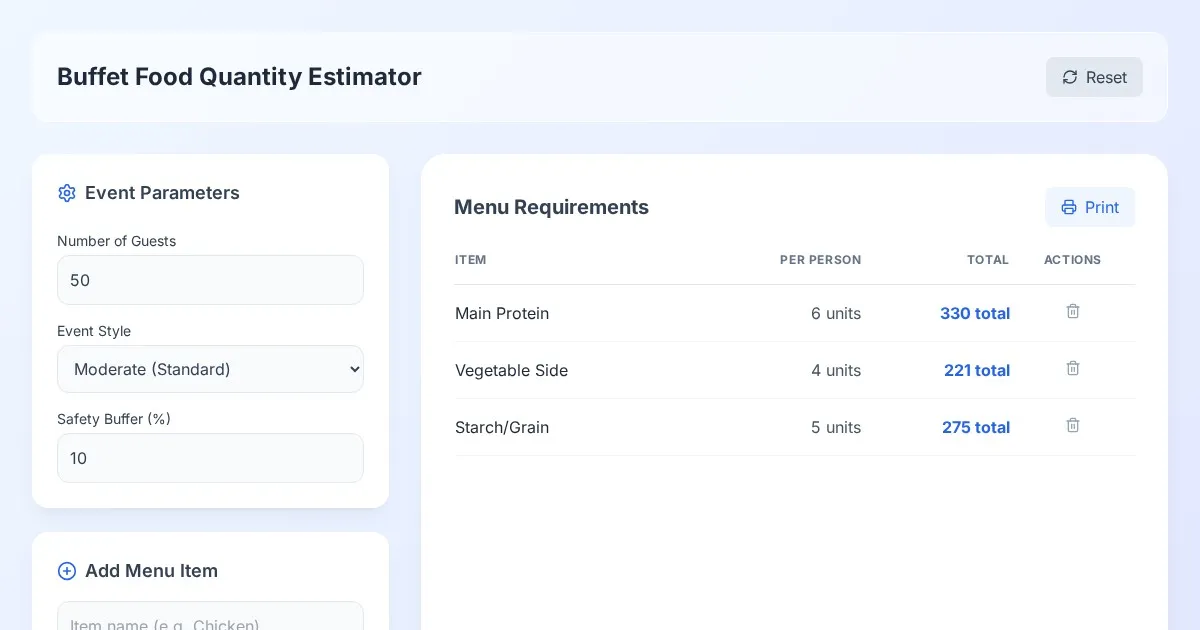The width and height of the screenshot is (1200, 630).
Task: Print the menu requirements
Action: [x=1090, y=207]
